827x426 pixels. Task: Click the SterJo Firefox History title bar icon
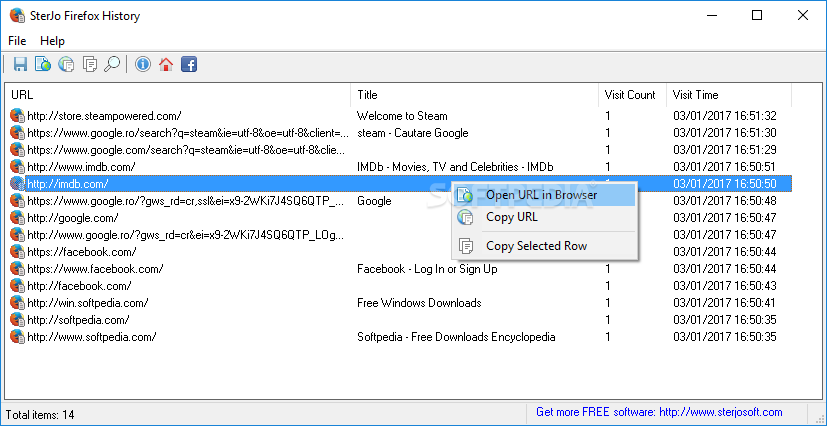click(x=17, y=15)
